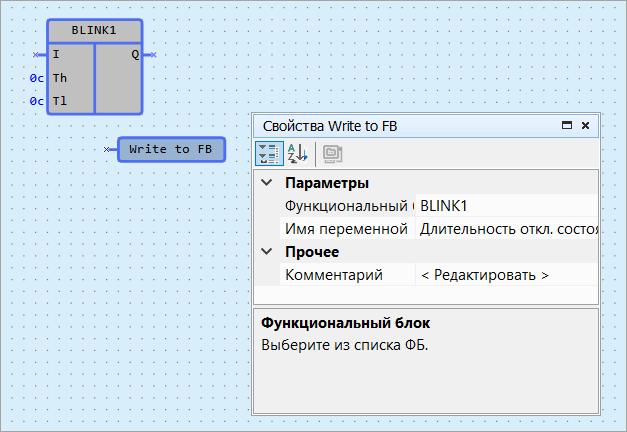Select the Write to FB block

coord(170,150)
